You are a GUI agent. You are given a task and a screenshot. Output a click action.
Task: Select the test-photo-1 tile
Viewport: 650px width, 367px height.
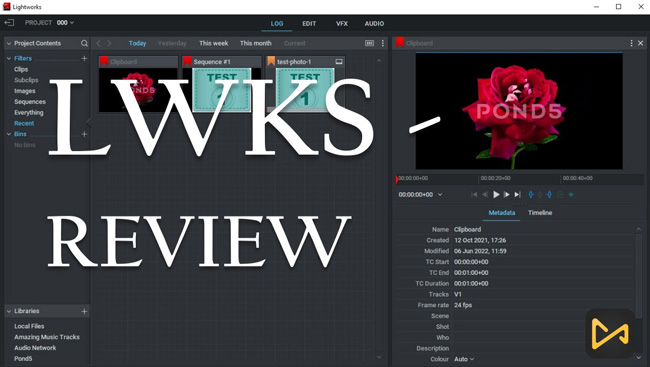(305, 84)
